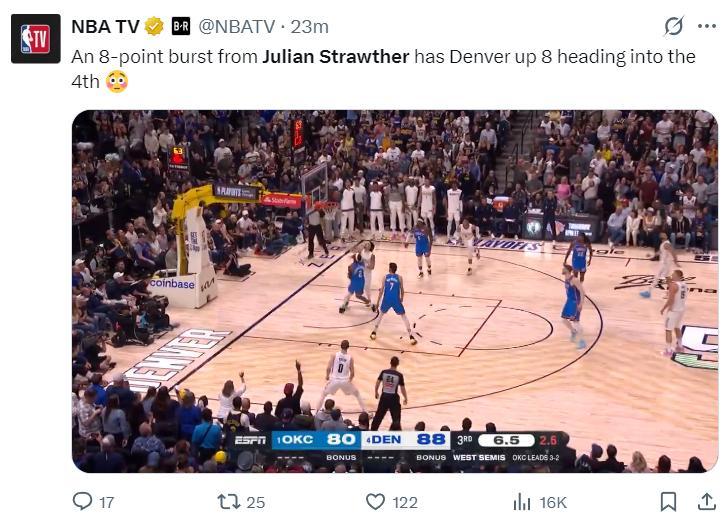Bookmark this NBA TV post
The width and height of the screenshot is (728, 518).
tap(668, 502)
